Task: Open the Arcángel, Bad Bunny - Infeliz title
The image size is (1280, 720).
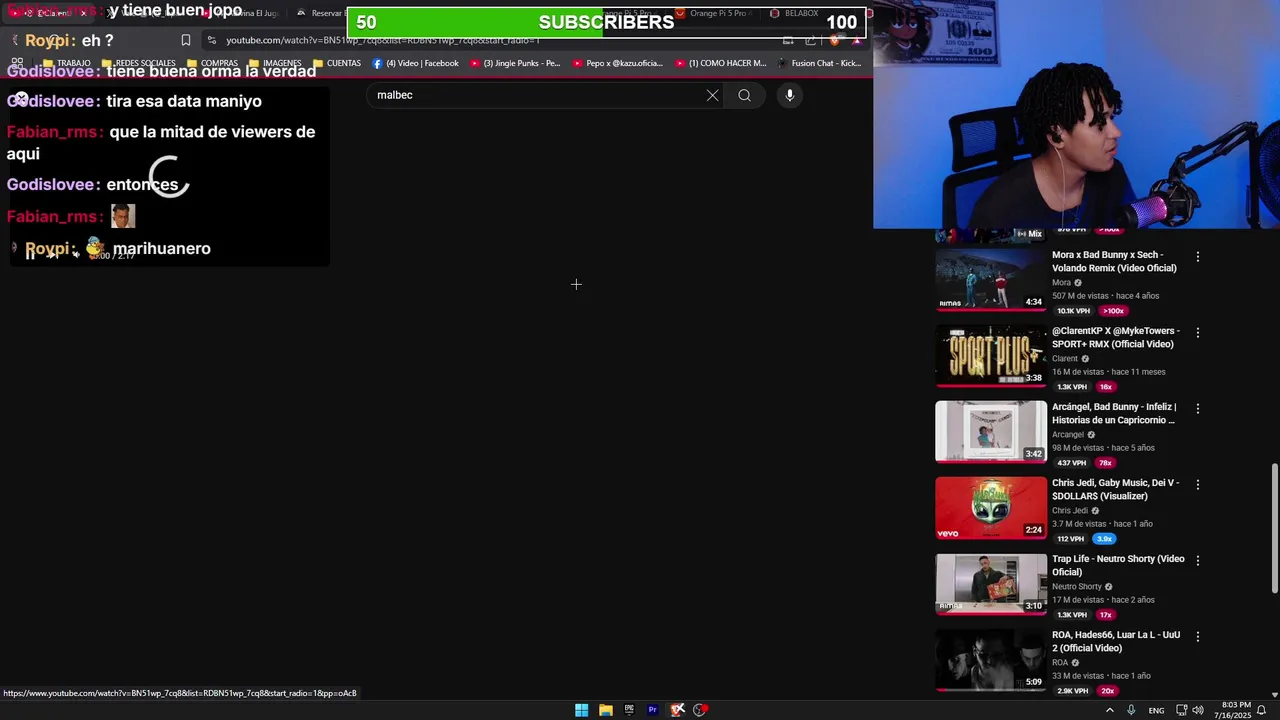Action: coord(1114,413)
